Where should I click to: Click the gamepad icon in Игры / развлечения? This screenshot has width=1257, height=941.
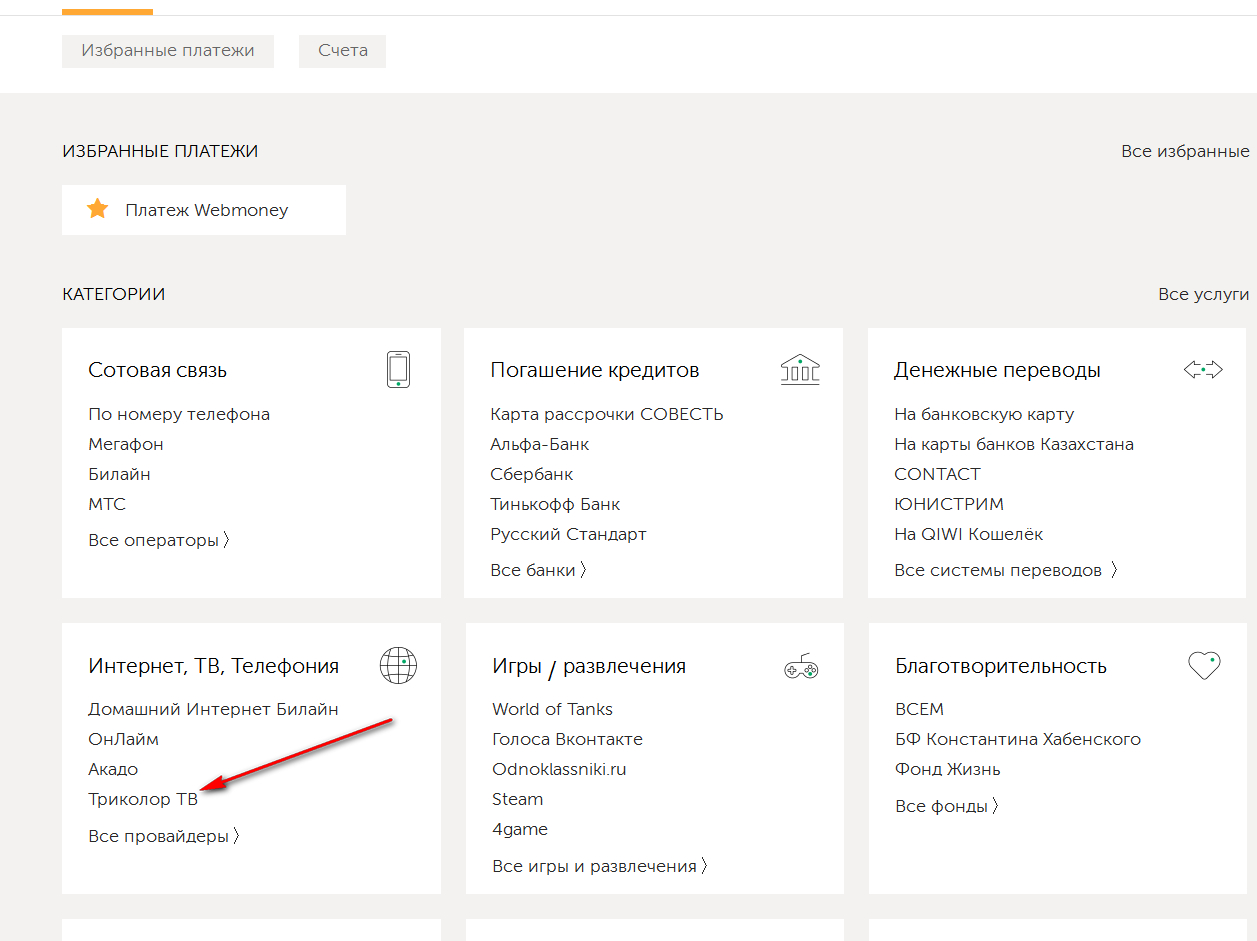[x=801, y=666]
